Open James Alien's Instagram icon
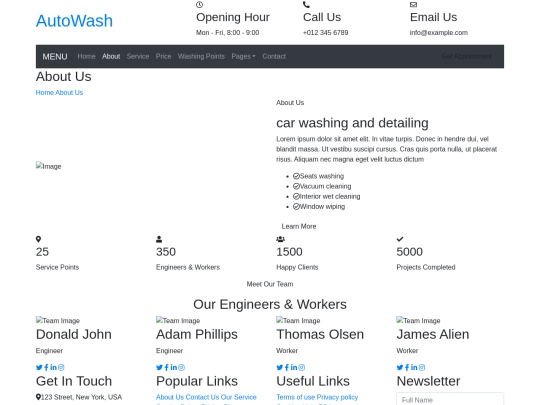The image size is (540, 405). point(422,367)
